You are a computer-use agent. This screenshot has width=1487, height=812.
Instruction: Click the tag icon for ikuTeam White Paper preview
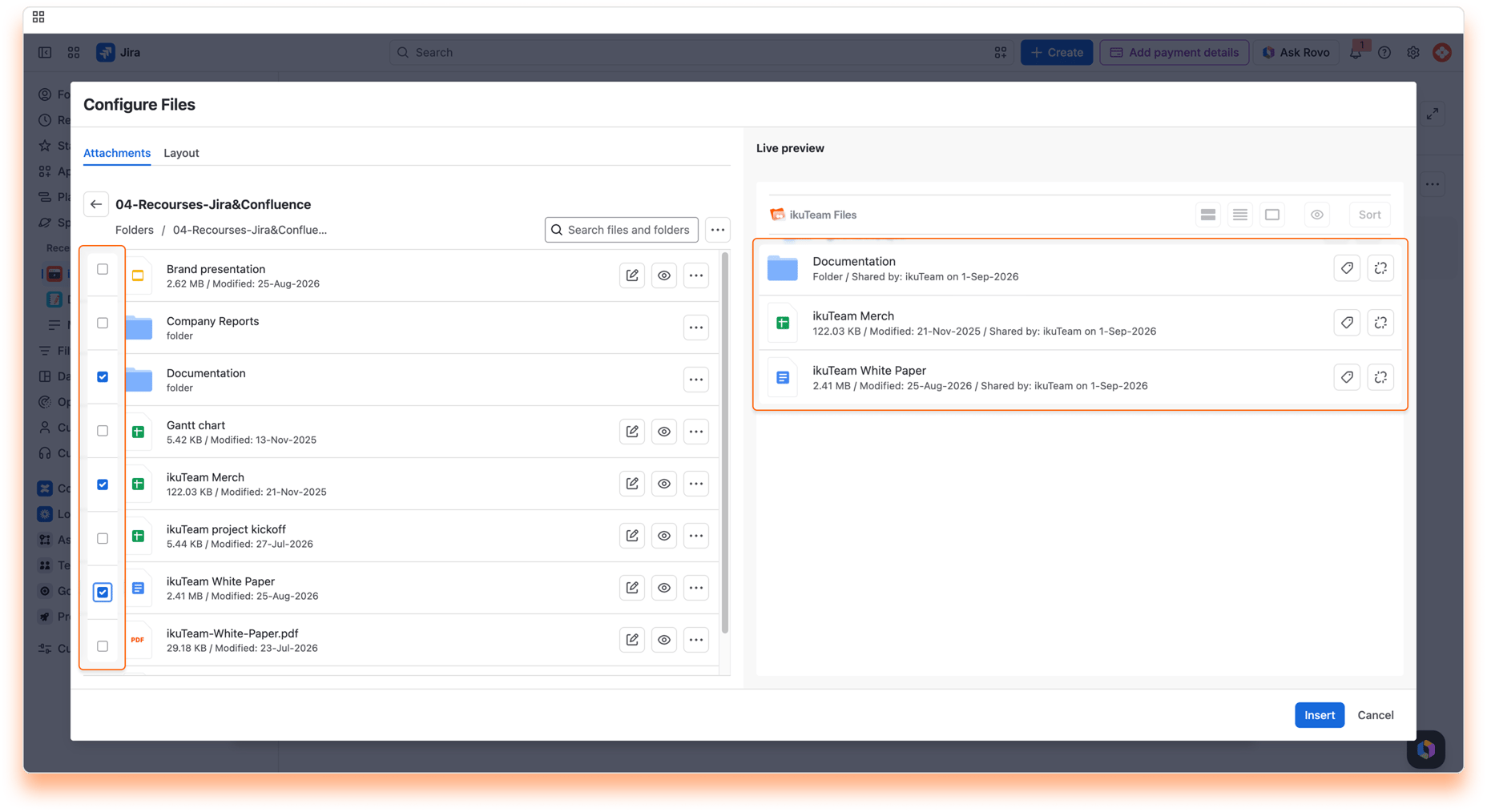[x=1347, y=377]
